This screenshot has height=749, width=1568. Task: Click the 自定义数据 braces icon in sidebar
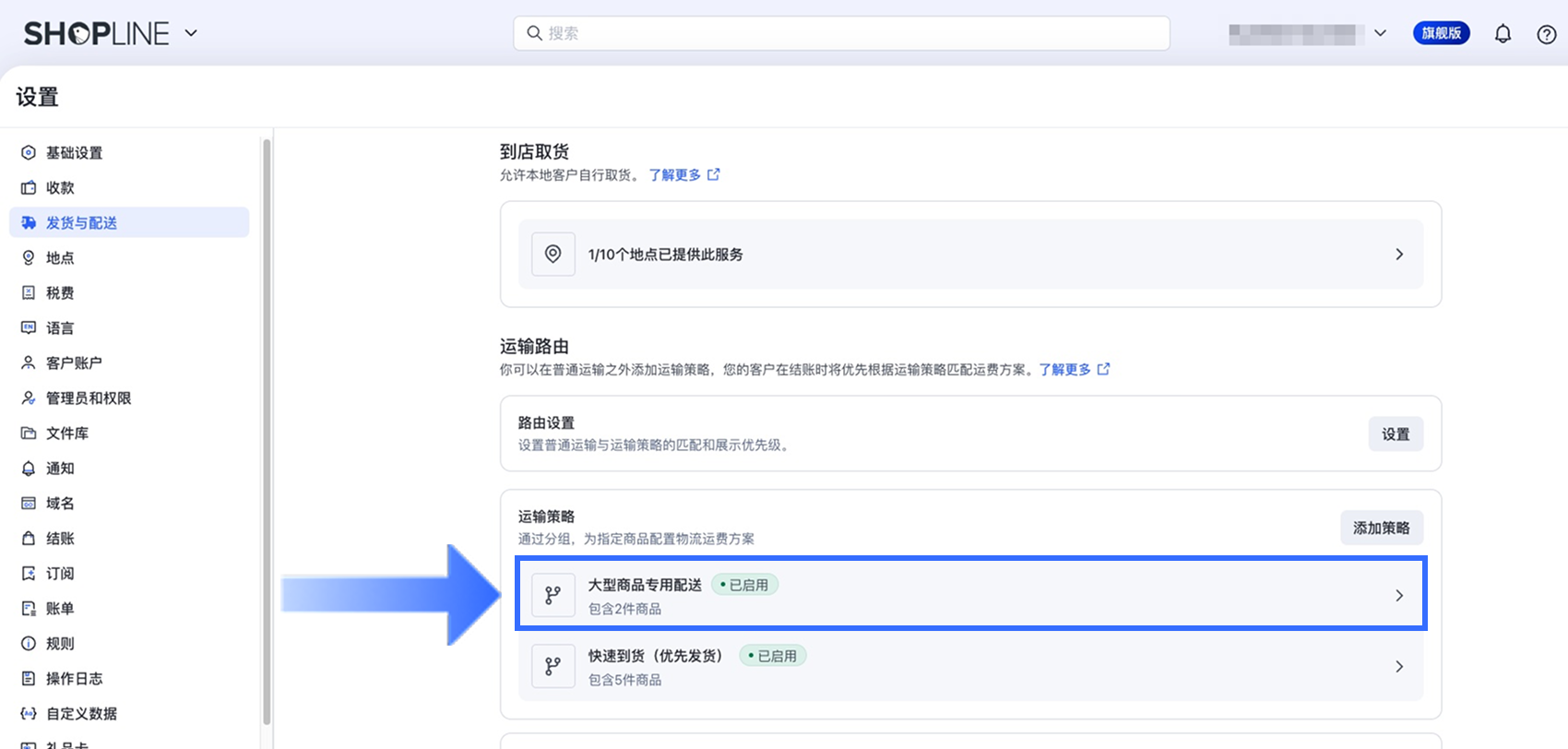(29, 714)
